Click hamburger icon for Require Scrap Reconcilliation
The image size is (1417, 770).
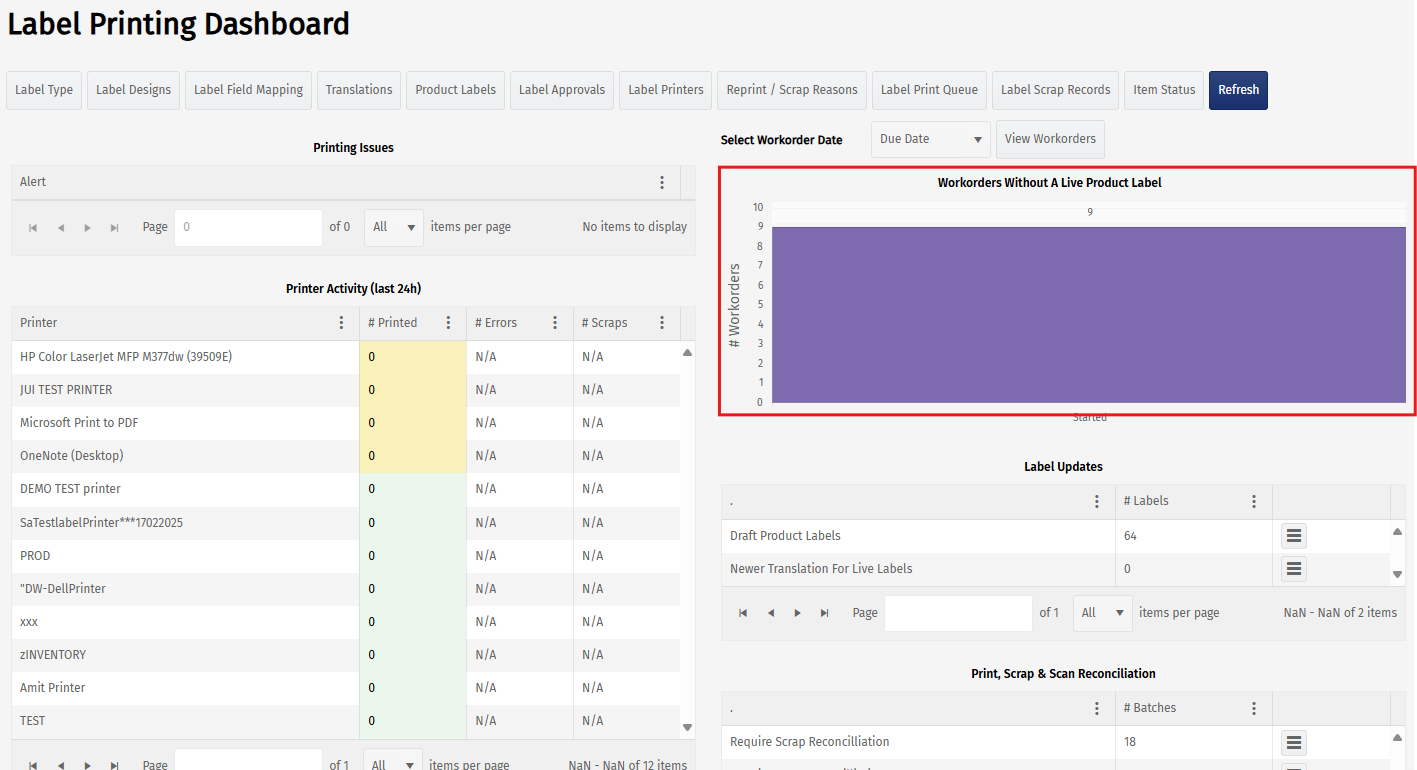(1294, 742)
